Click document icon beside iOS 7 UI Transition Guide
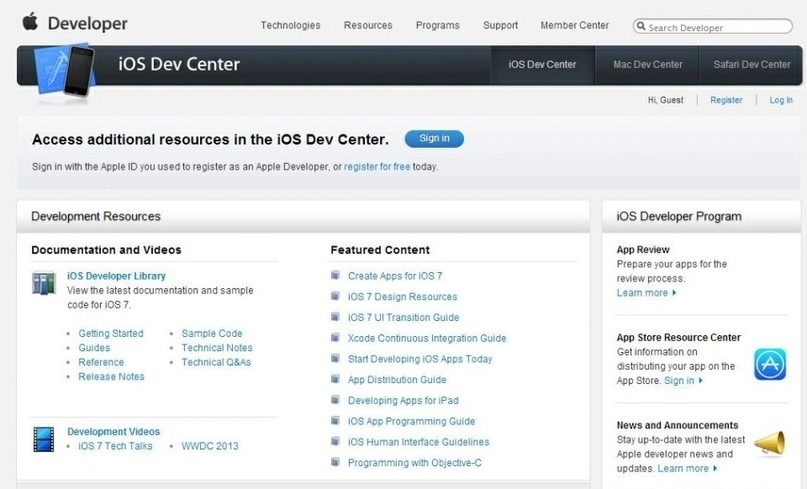 [x=335, y=317]
